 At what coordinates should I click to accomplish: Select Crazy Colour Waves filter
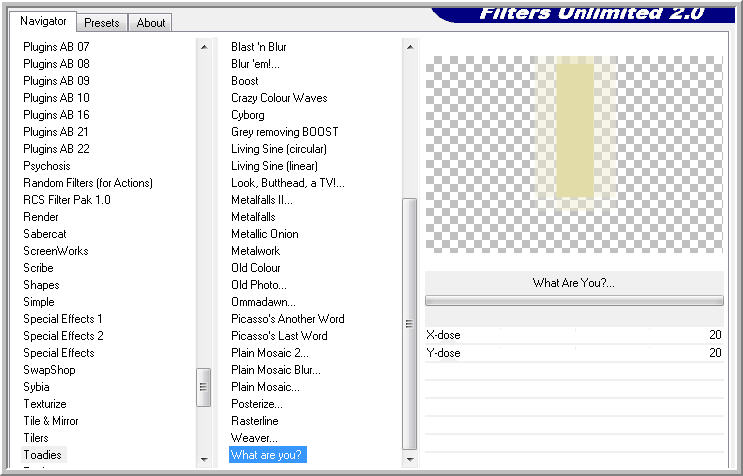279,98
